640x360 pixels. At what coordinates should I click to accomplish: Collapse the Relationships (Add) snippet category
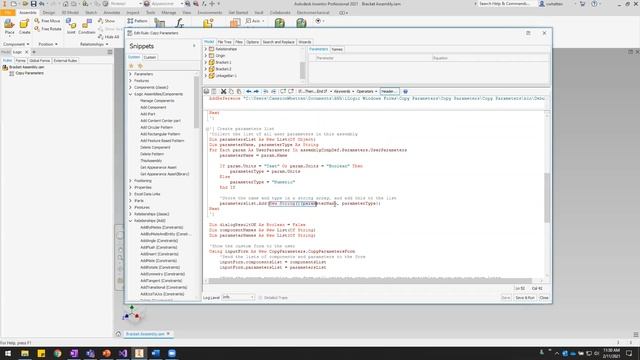[x=131, y=221]
